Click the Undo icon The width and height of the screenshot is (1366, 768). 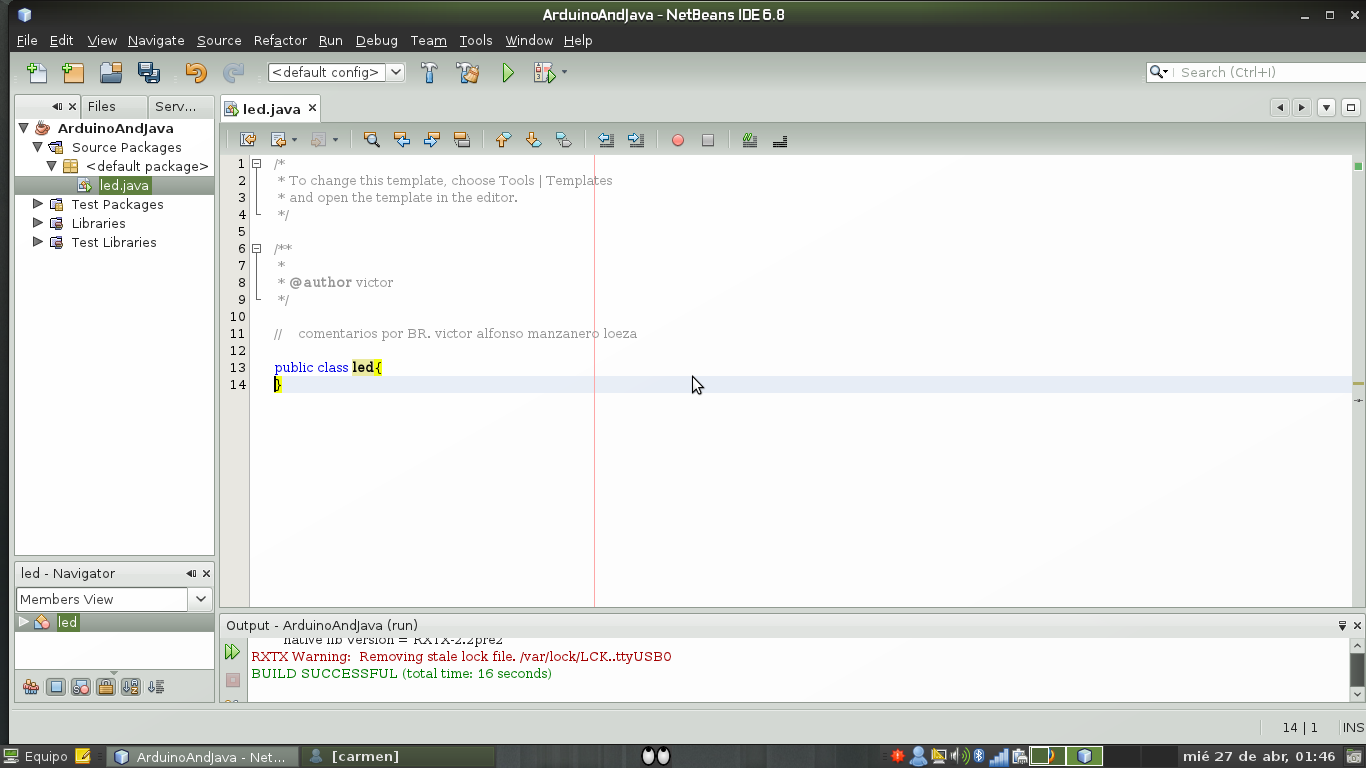(x=196, y=72)
